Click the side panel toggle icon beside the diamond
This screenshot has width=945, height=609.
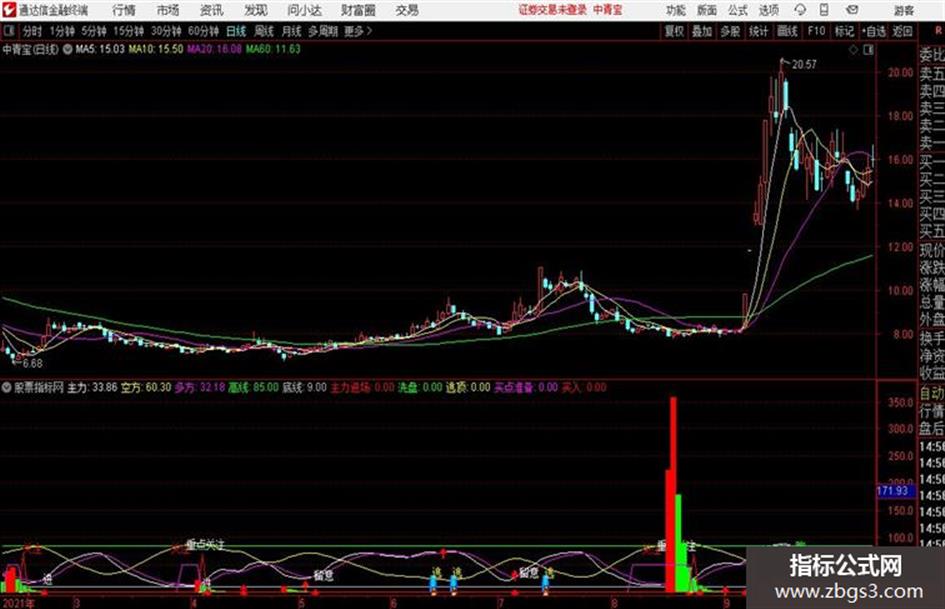[868, 50]
